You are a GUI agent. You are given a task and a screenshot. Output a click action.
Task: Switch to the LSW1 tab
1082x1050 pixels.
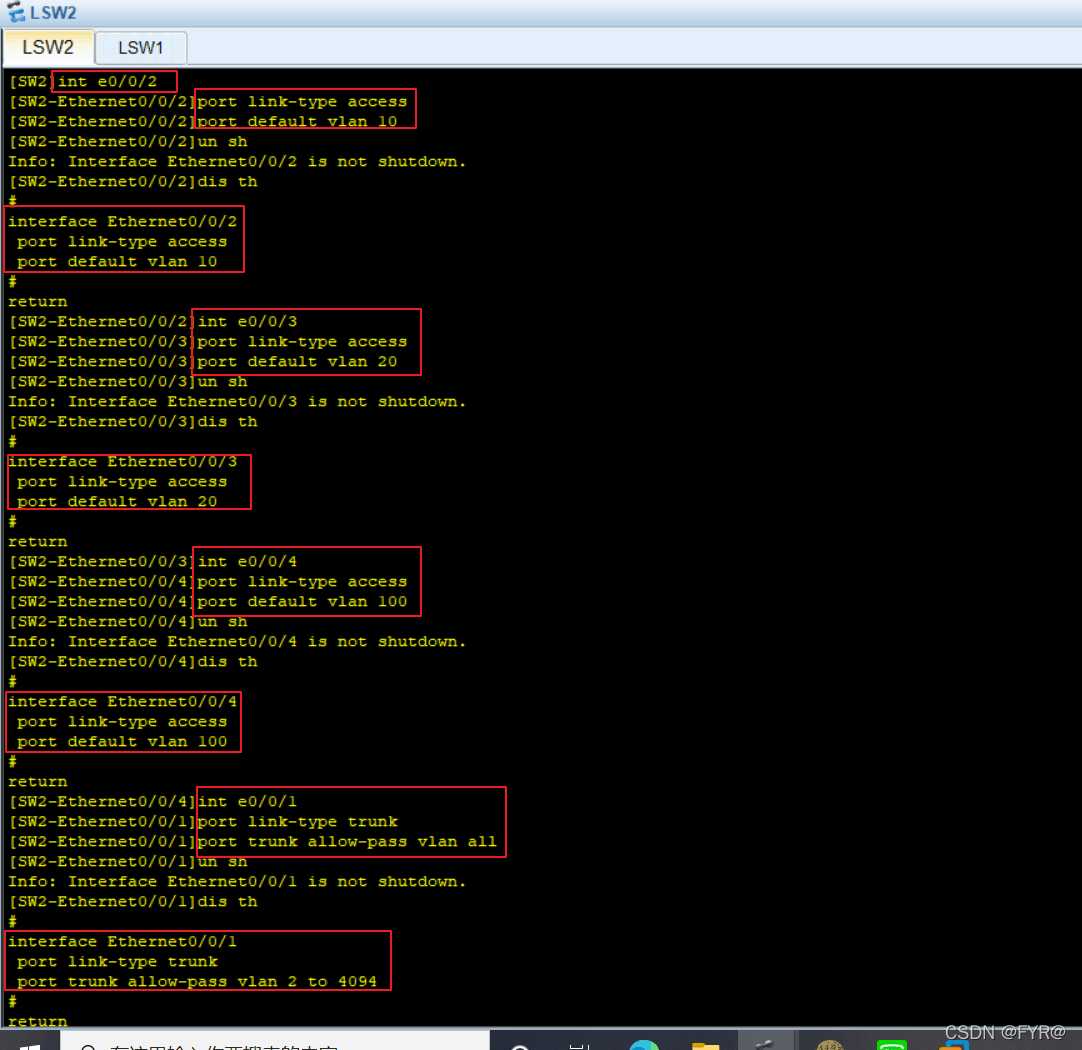(141, 48)
